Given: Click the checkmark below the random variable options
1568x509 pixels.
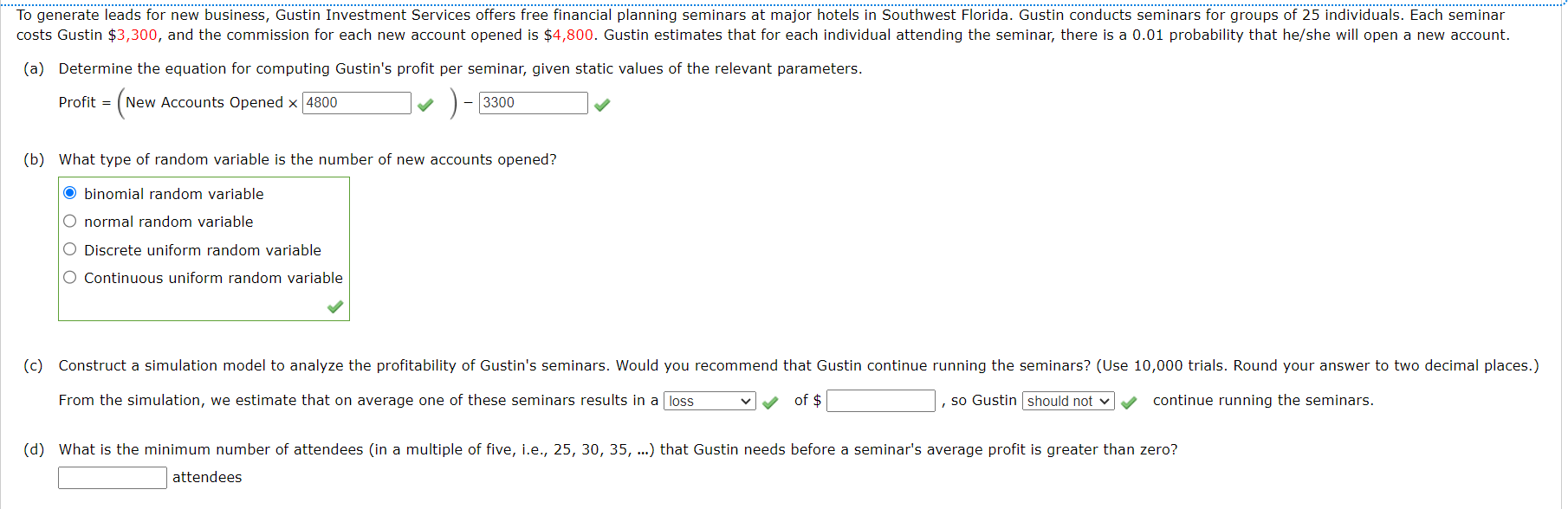Looking at the screenshot, I should 334,306.
